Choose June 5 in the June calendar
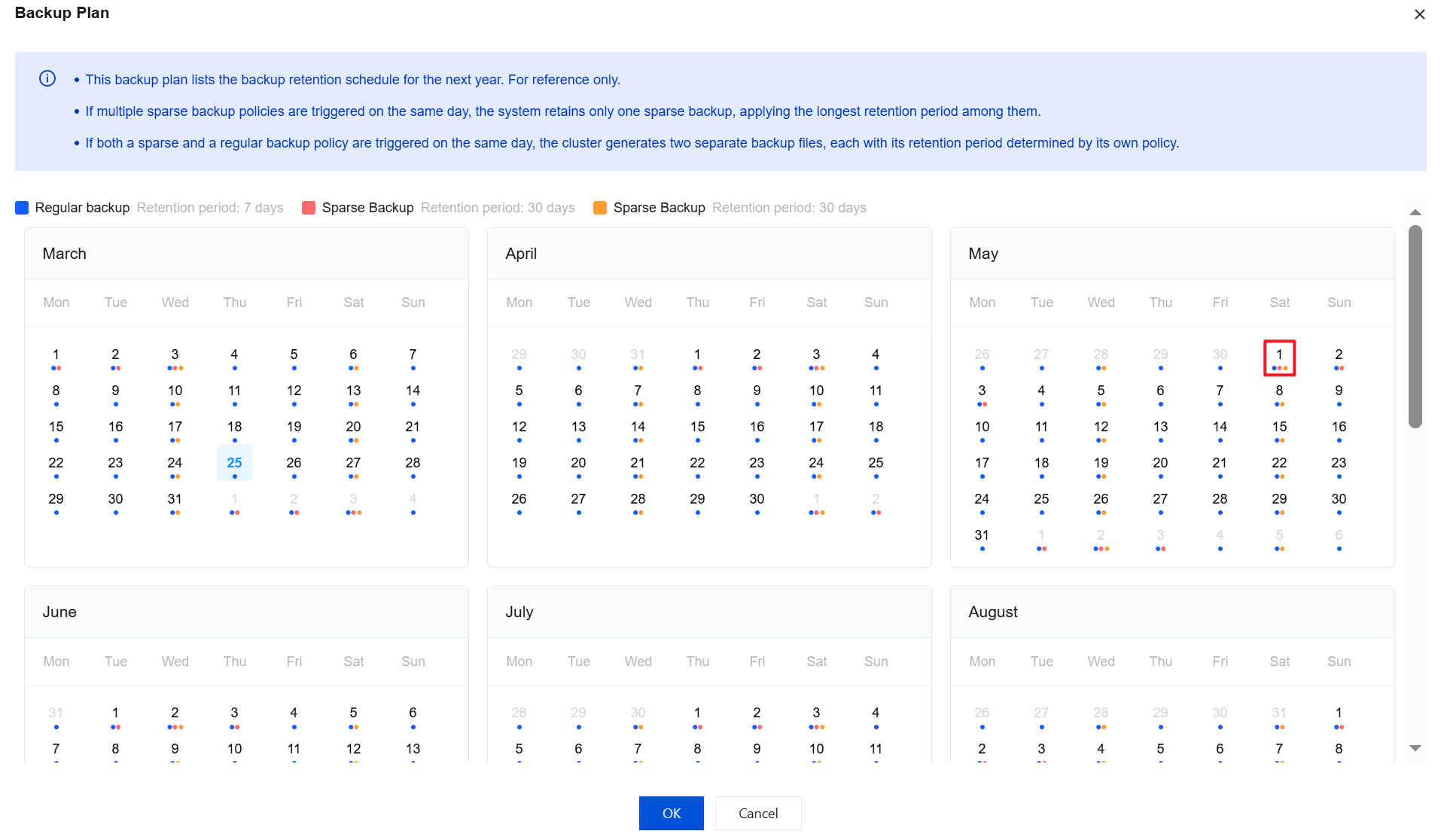The height and width of the screenshot is (840, 1441). tap(354, 713)
